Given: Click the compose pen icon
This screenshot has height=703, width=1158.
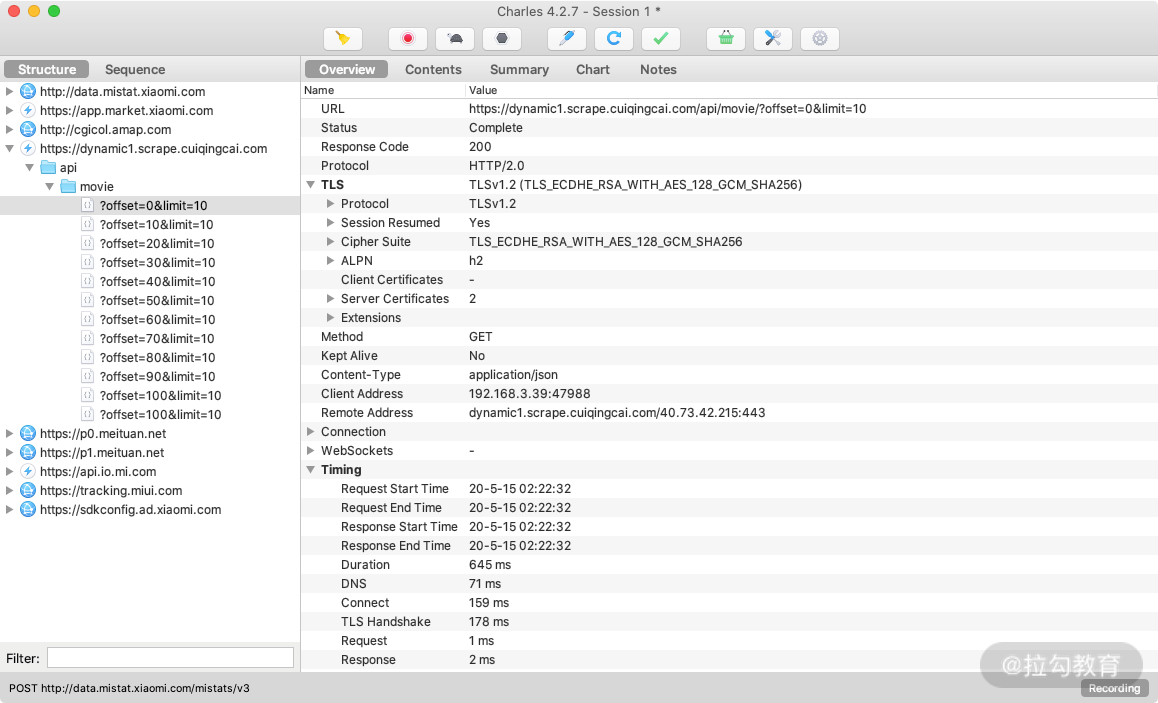Looking at the screenshot, I should click(x=567, y=39).
